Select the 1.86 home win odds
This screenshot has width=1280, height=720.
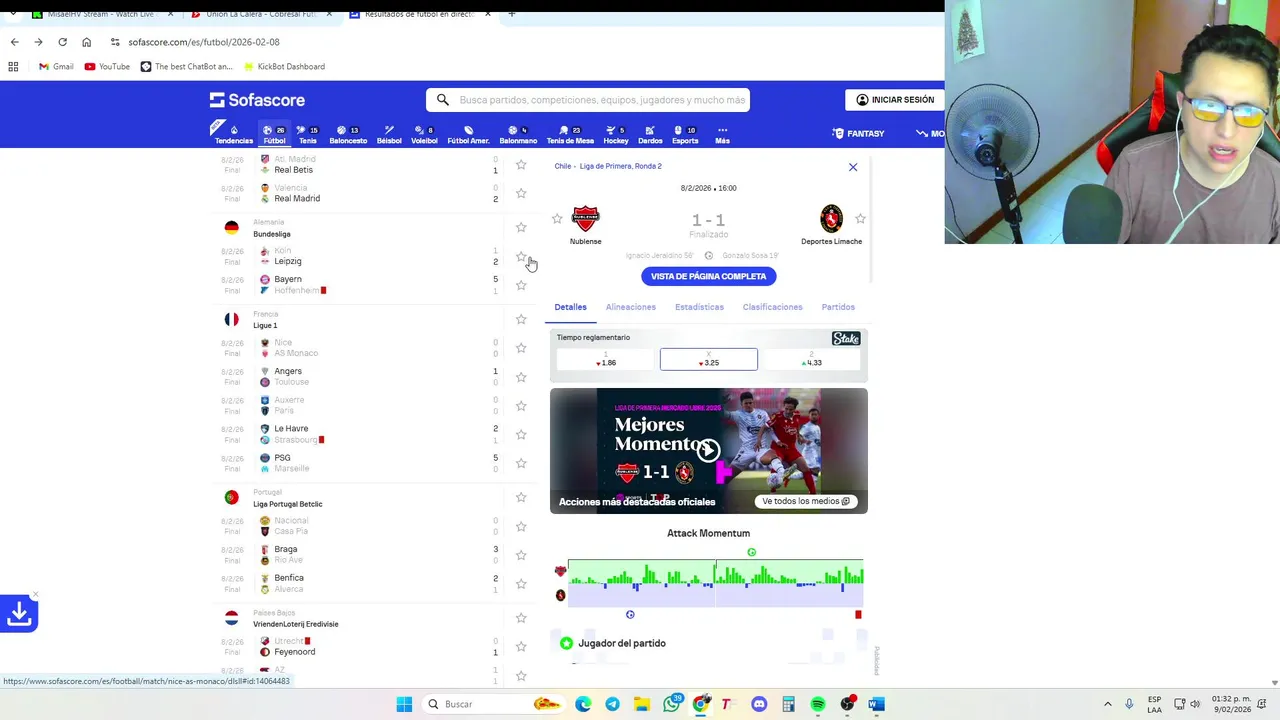[x=605, y=359]
